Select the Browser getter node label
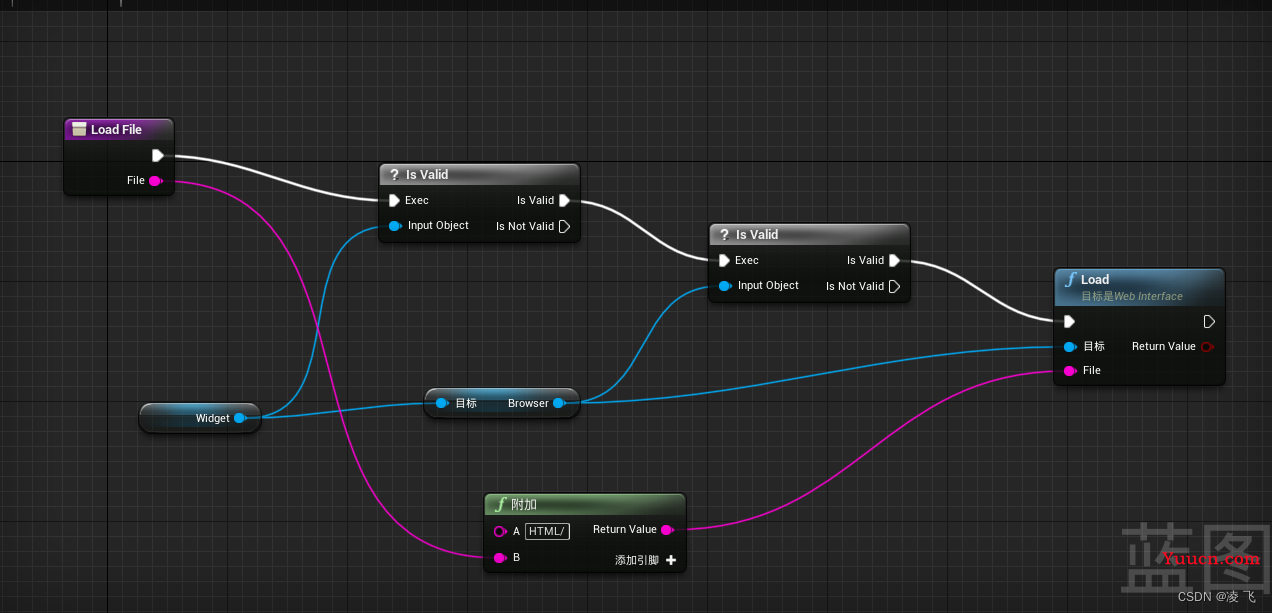The image size is (1272, 613). point(528,404)
